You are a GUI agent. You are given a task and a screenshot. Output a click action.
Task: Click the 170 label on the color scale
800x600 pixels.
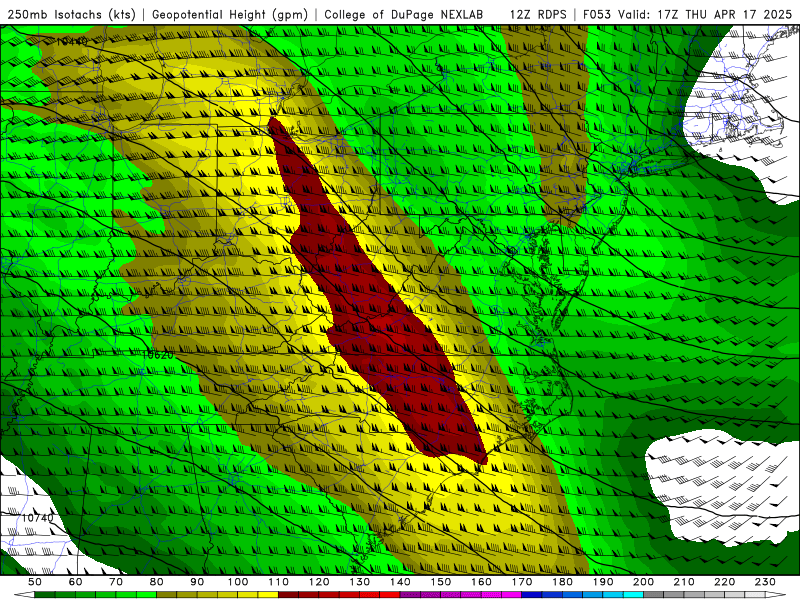pos(522,582)
